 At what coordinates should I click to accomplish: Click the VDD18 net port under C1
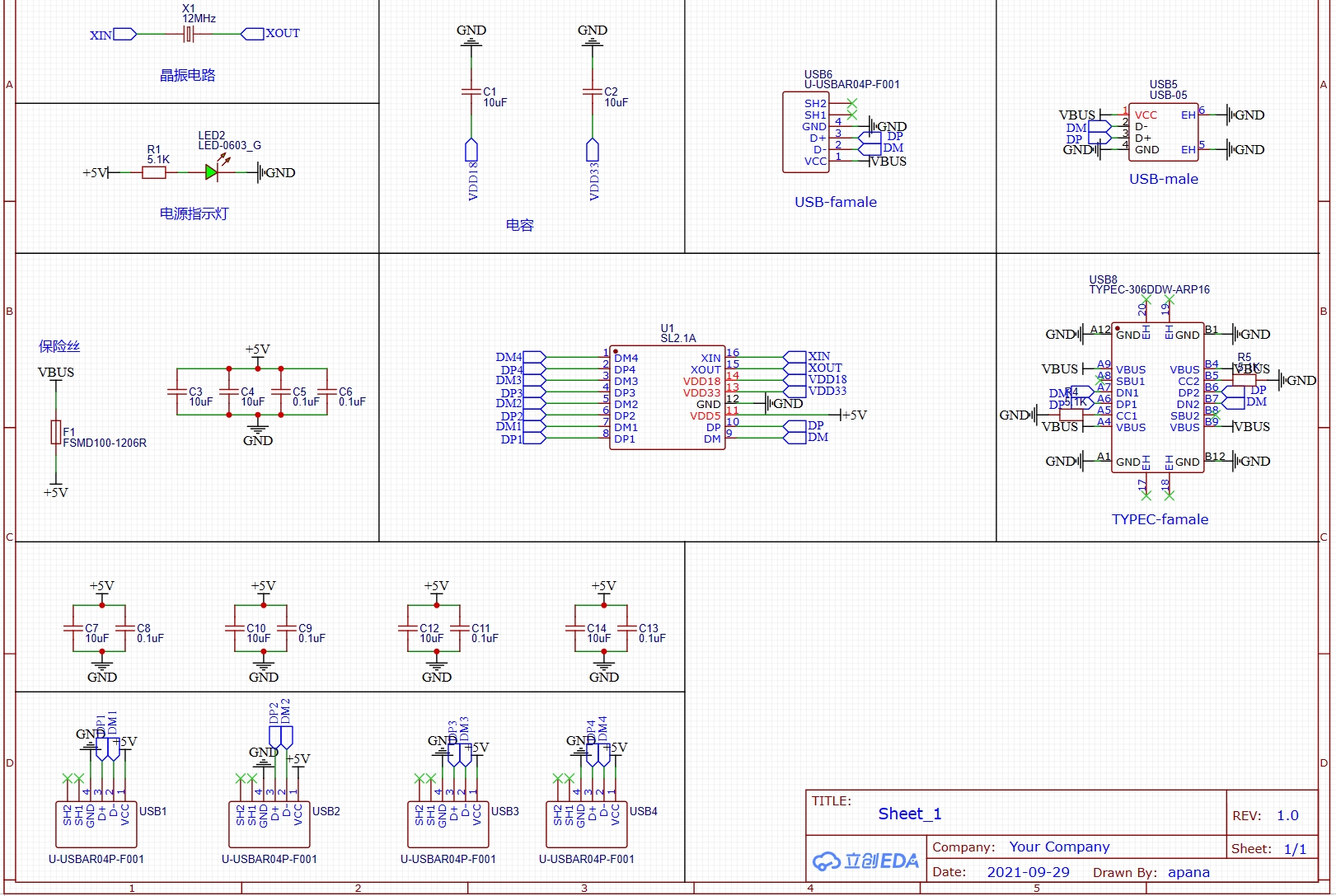pyautogui.click(x=471, y=151)
